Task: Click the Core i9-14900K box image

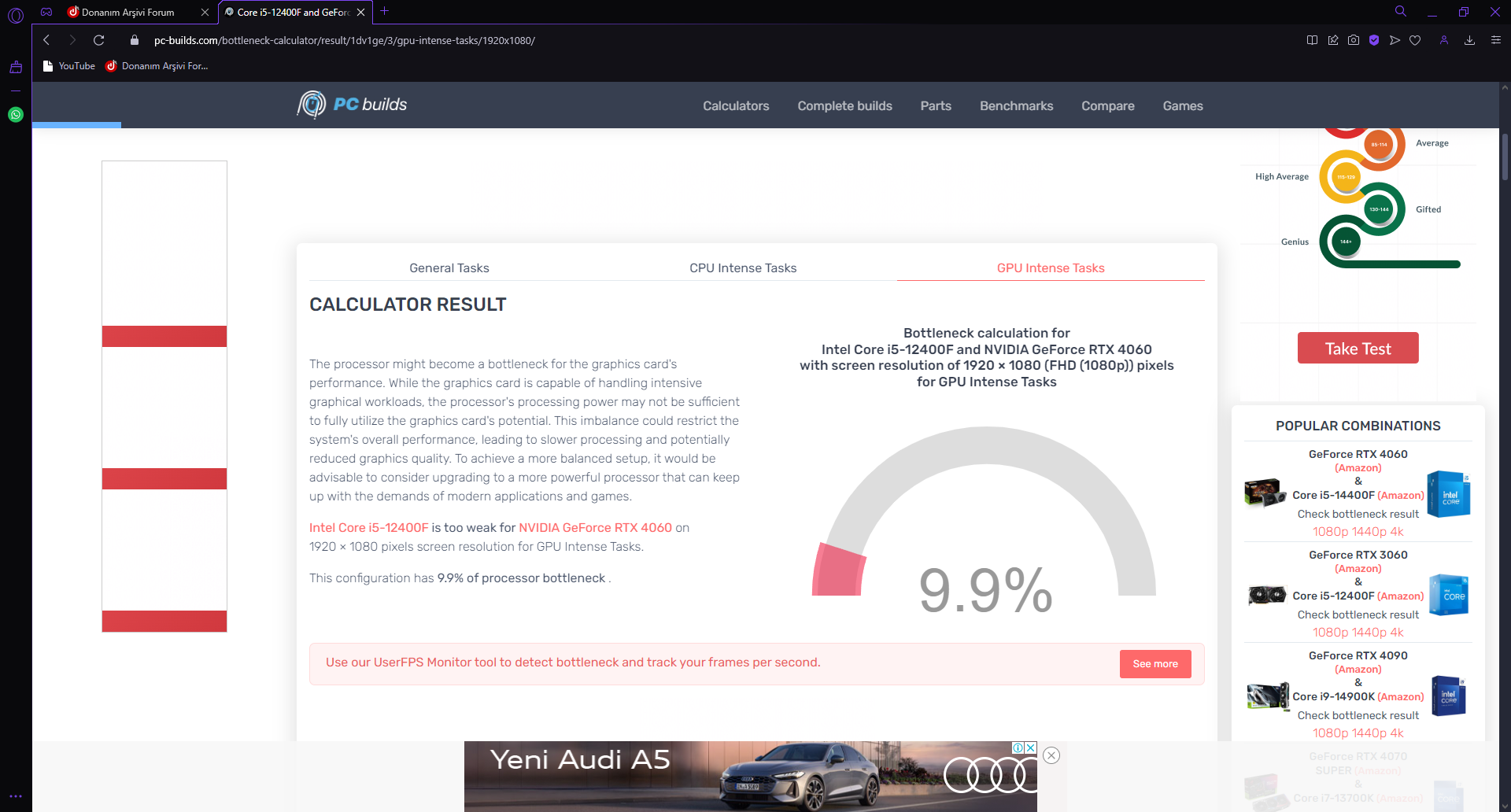Action: tap(1449, 696)
